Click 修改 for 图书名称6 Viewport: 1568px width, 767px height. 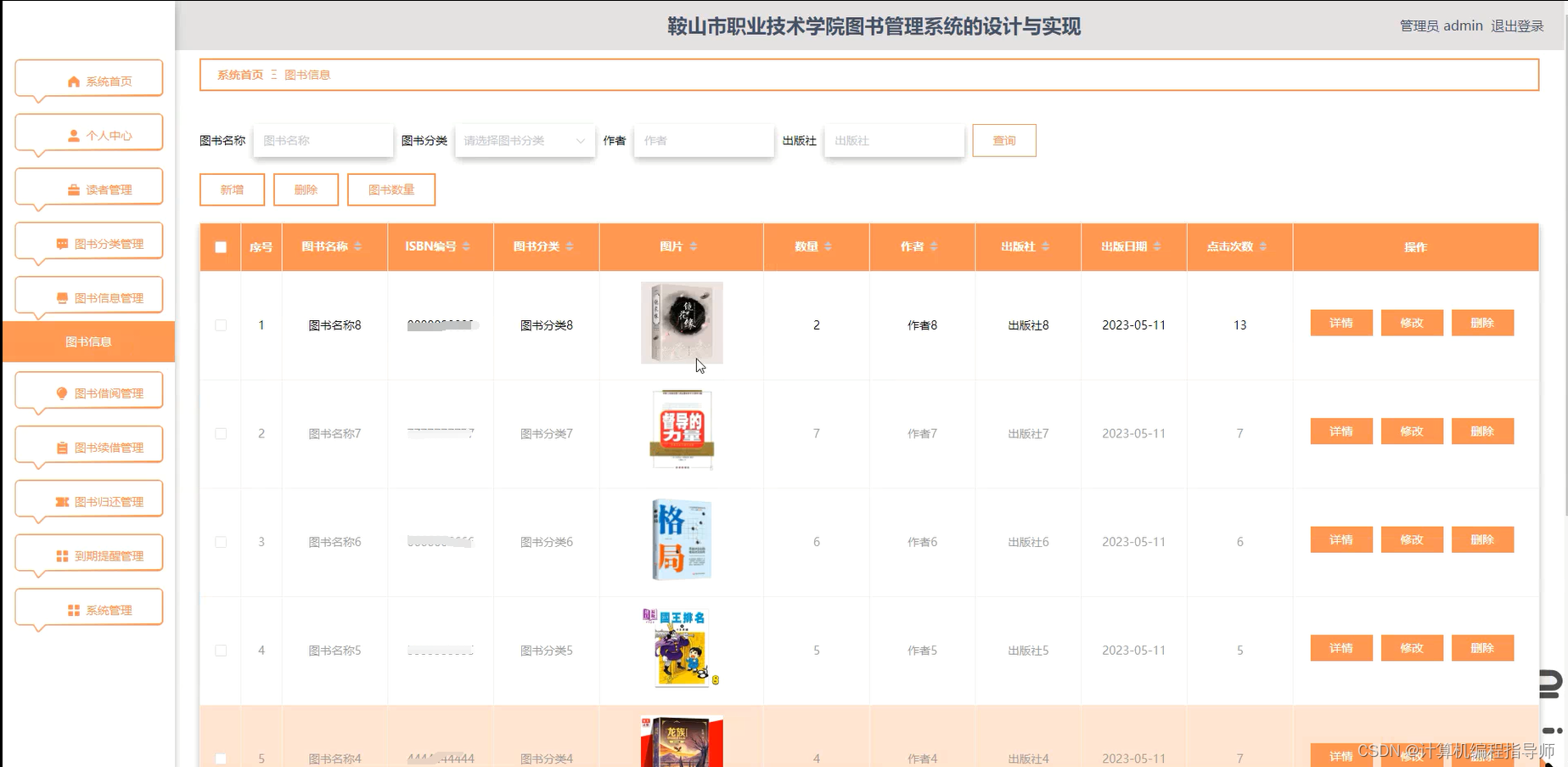1412,540
